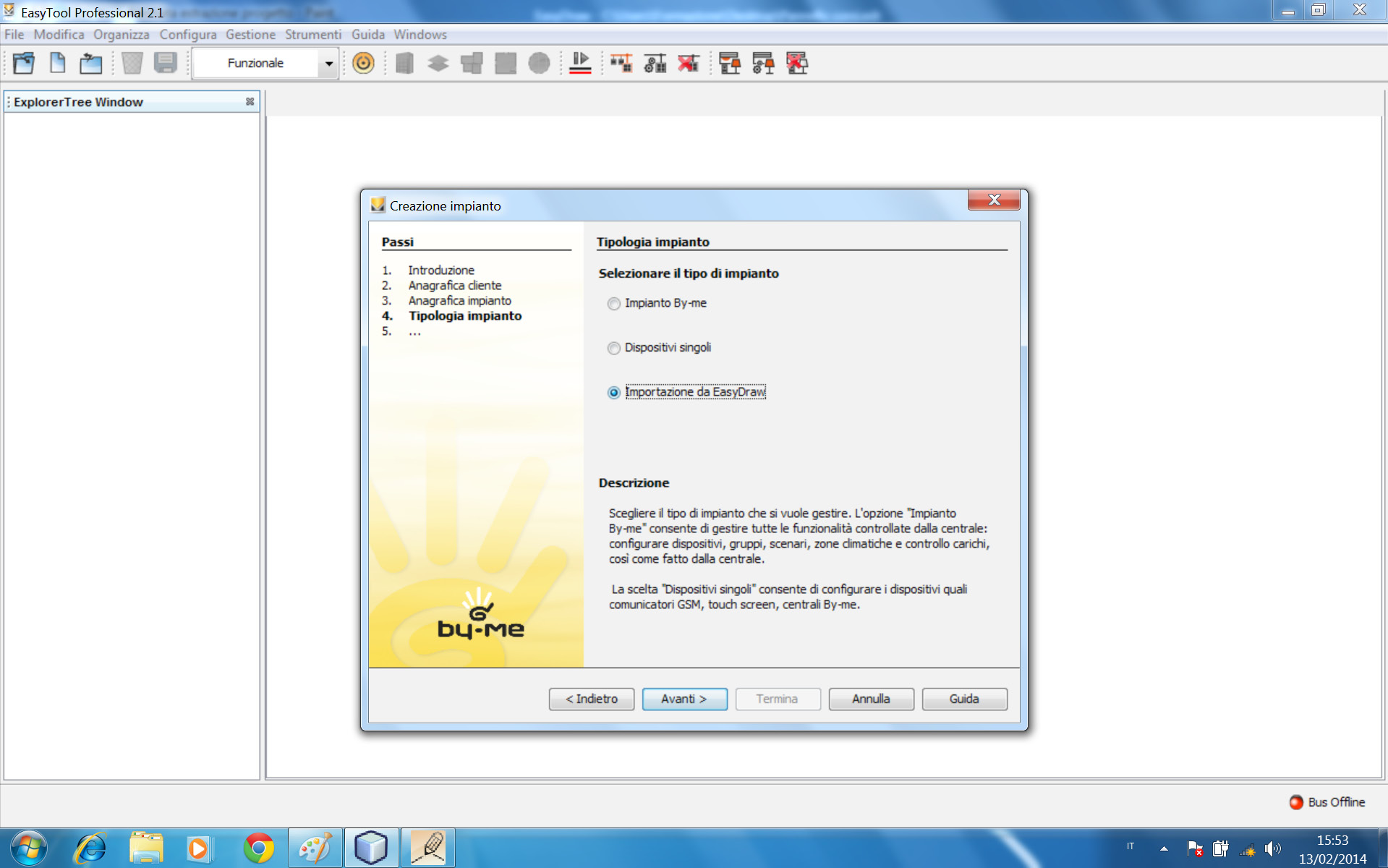Viewport: 1388px width, 868px height.
Task: Close the Creazione impianto dialog
Action: tap(994, 200)
